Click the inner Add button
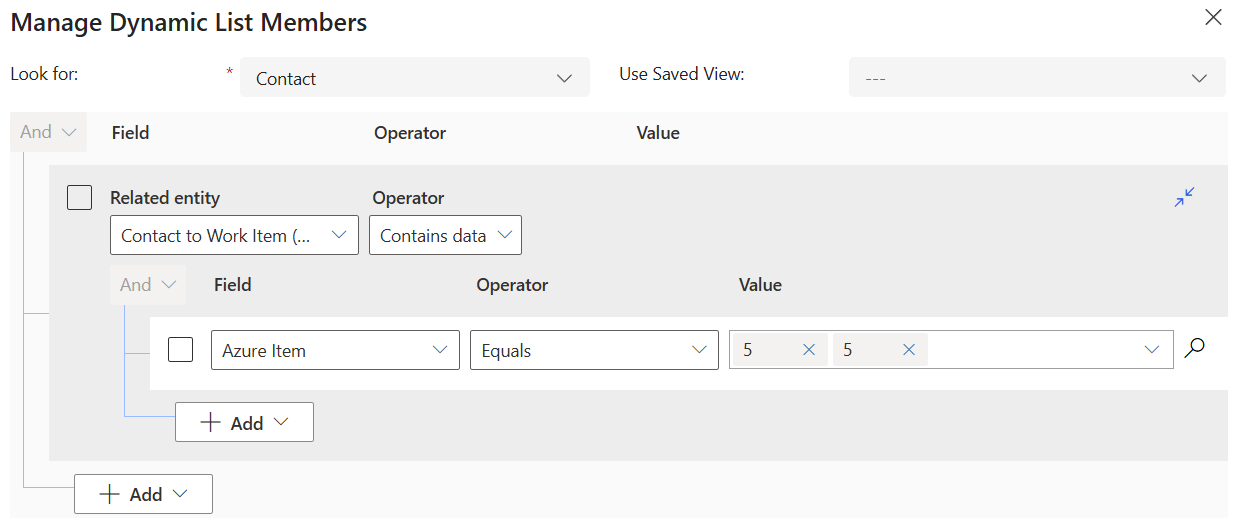Screen dimensions: 1241x518 tap(244, 423)
